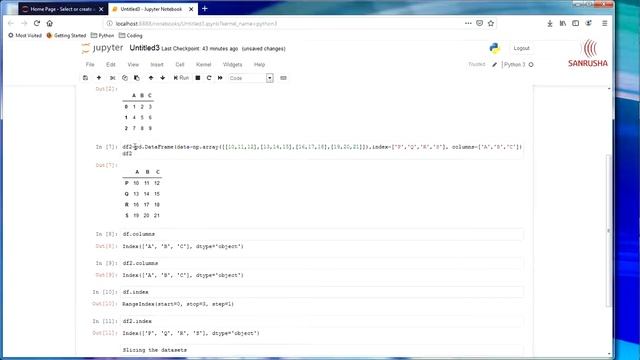Click the localhost address bar

coord(286,24)
